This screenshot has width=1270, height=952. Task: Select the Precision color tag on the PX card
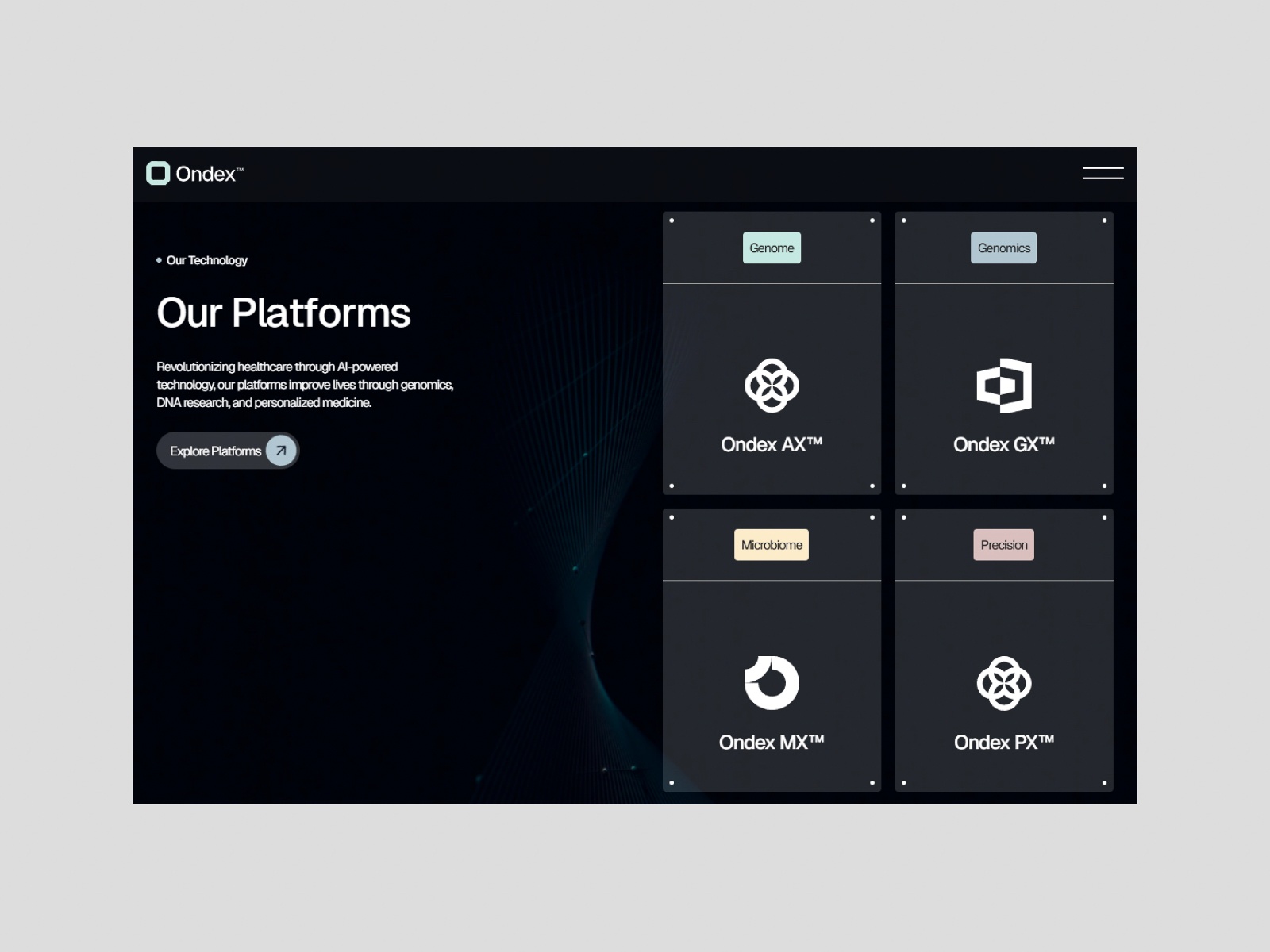pos(1003,544)
